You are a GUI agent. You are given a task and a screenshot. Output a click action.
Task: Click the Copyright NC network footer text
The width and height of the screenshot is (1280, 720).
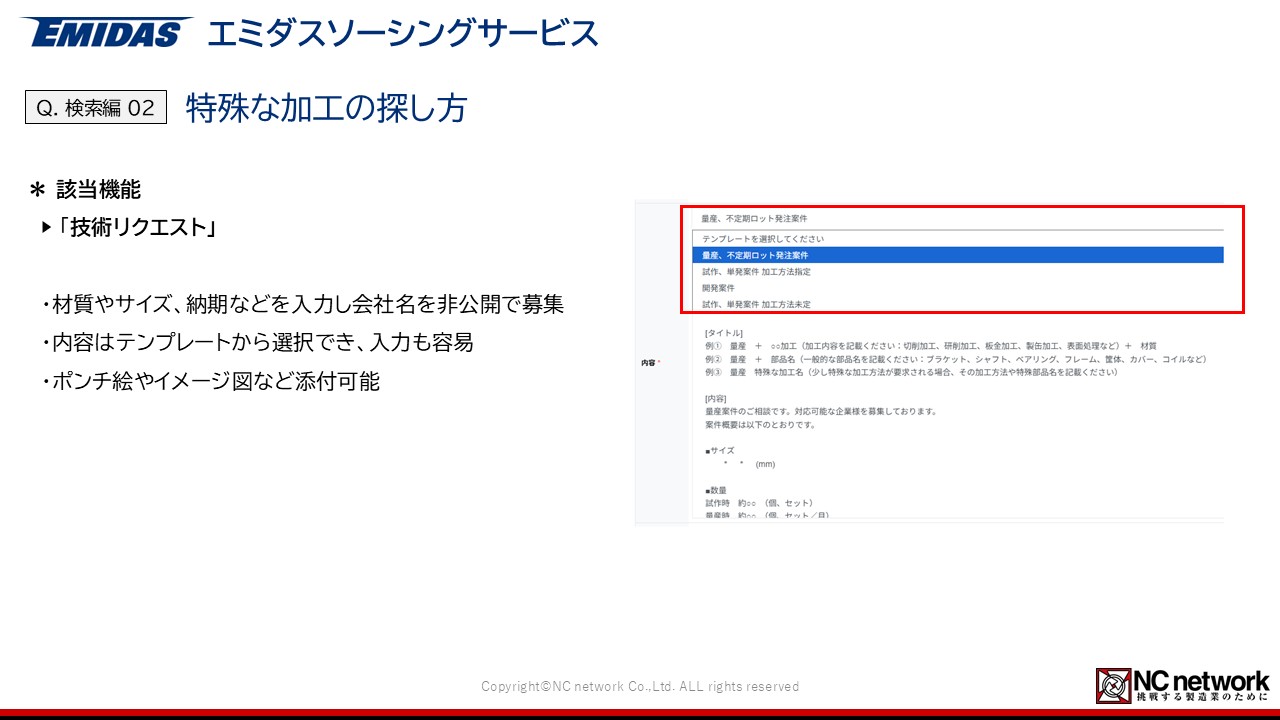640,686
